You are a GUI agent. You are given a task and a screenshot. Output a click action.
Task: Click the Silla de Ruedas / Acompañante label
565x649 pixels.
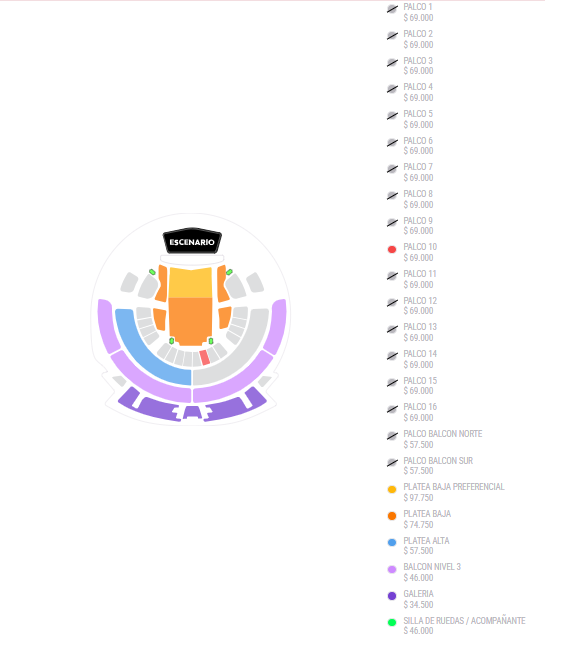[464, 621]
